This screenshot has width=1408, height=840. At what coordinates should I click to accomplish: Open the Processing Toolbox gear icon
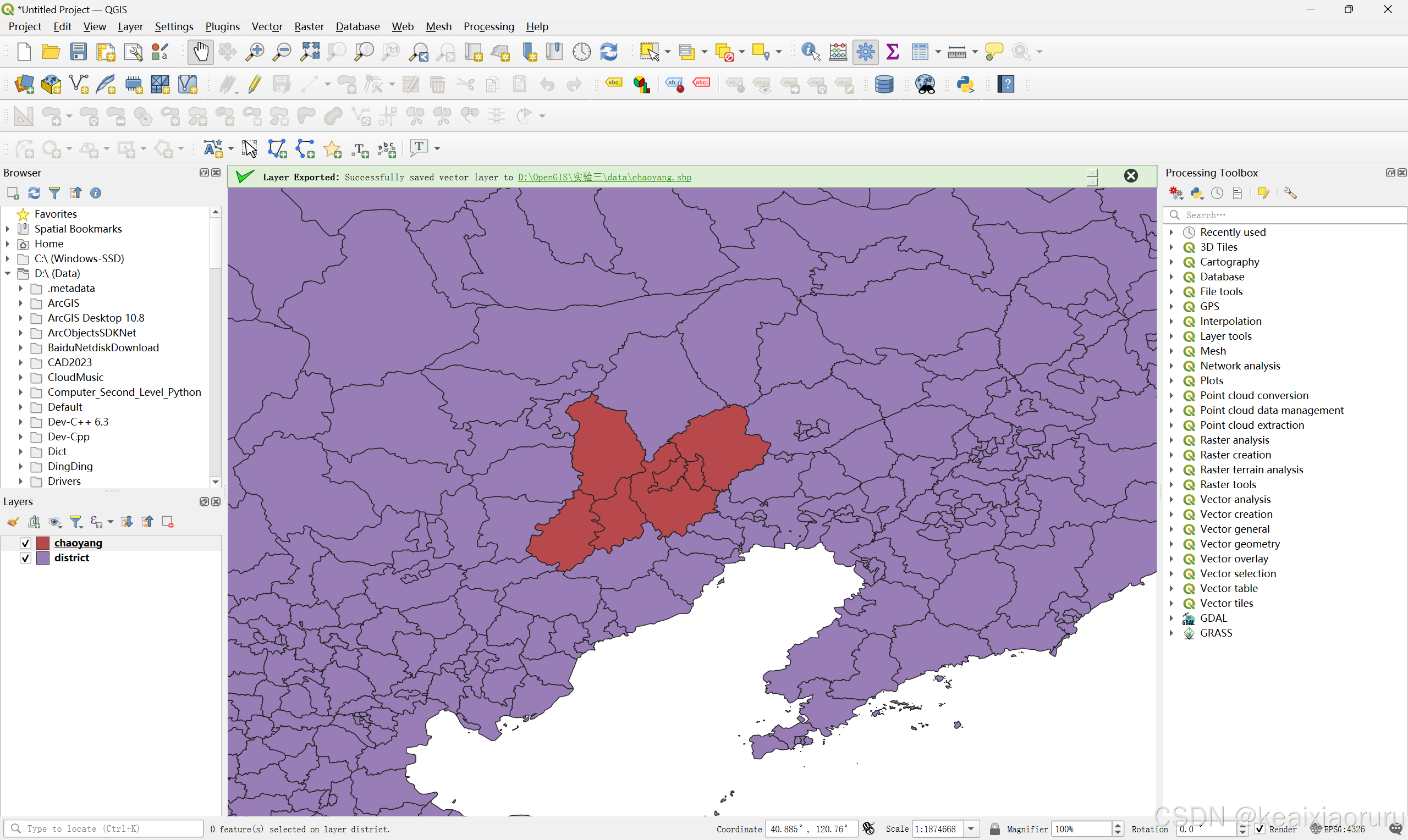pyautogui.click(x=866, y=52)
